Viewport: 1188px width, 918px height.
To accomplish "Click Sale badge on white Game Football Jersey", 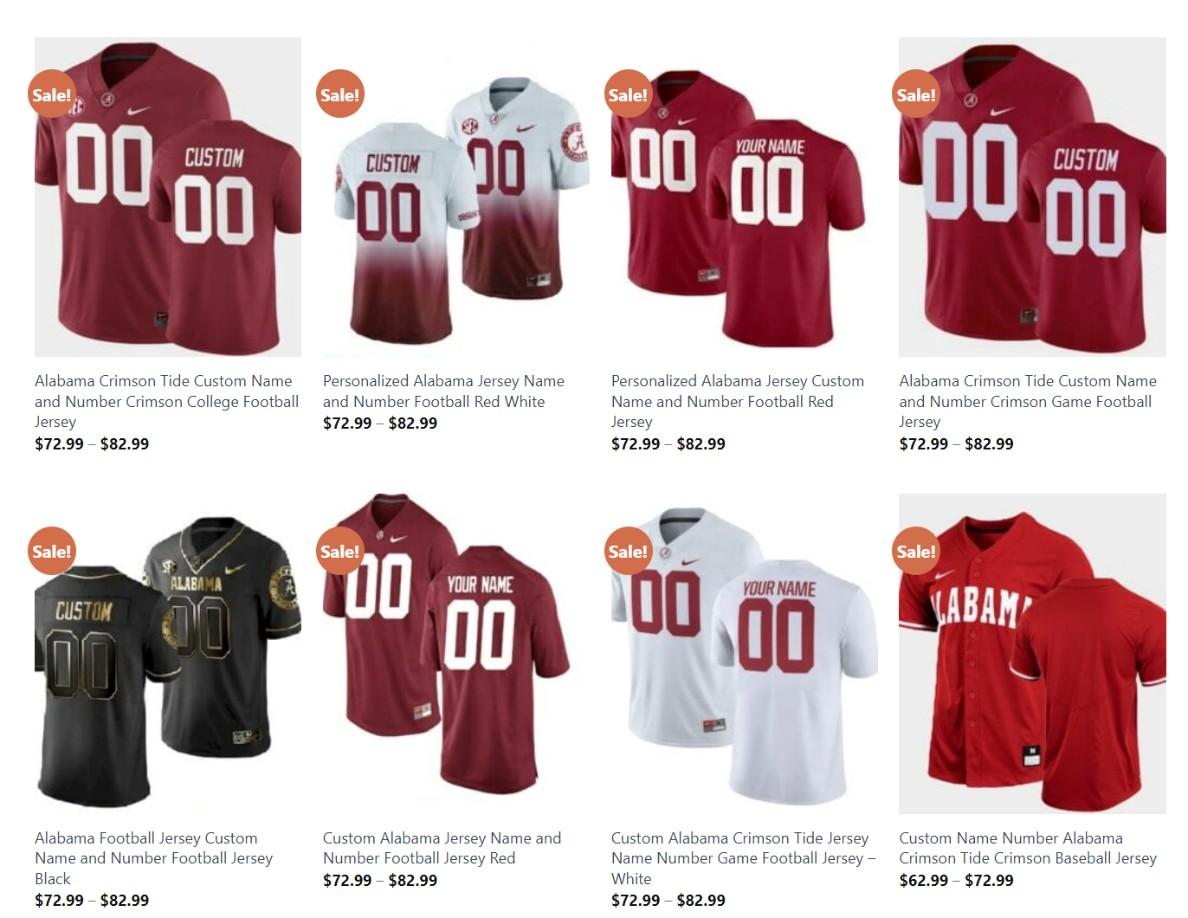I will [x=628, y=551].
